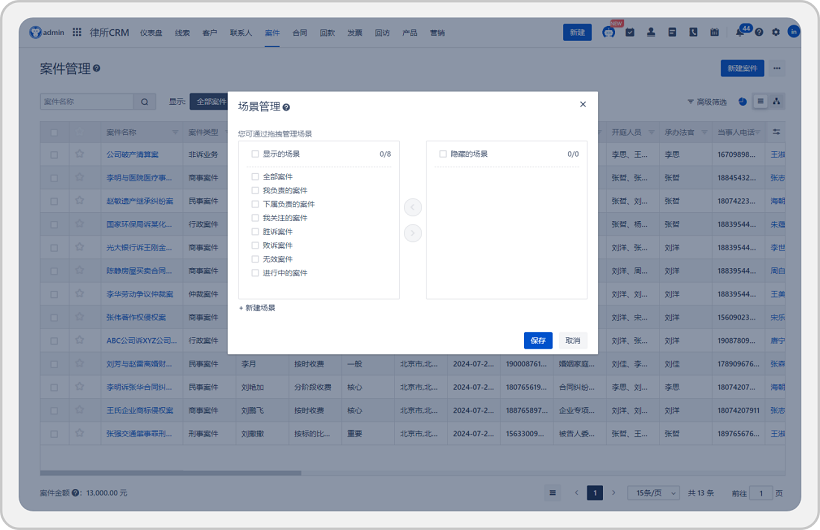Open the notification bell with 44 badge
The image size is (820, 530).
pyautogui.click(x=739, y=32)
